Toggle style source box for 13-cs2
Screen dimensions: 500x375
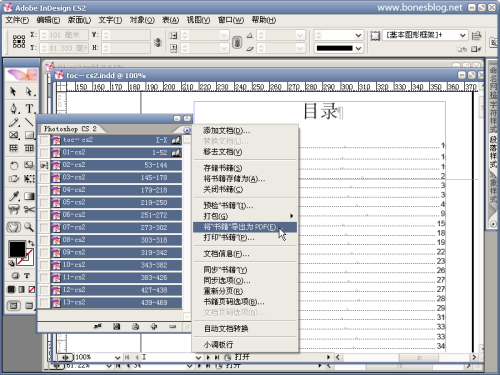(x=44, y=303)
